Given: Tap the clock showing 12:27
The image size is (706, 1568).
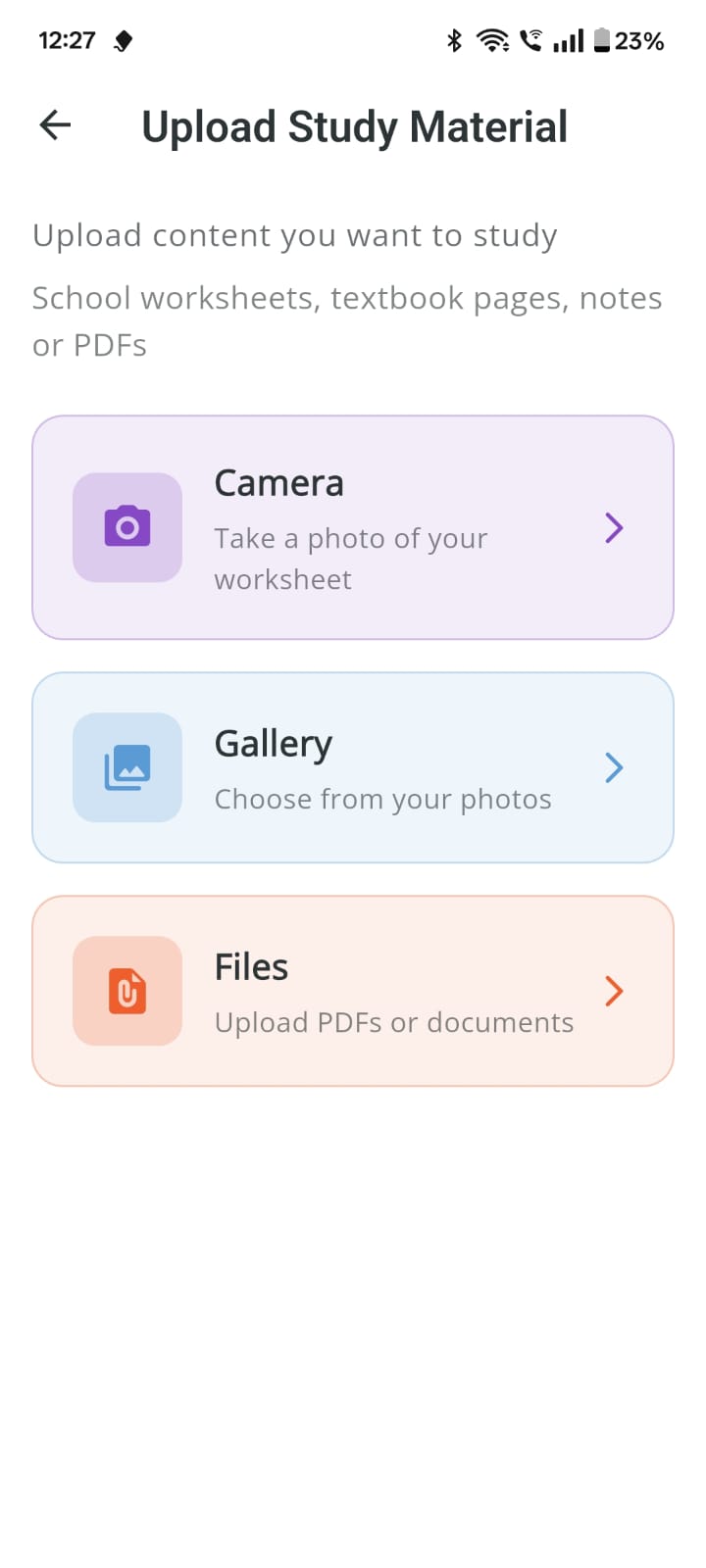Looking at the screenshot, I should click(67, 40).
